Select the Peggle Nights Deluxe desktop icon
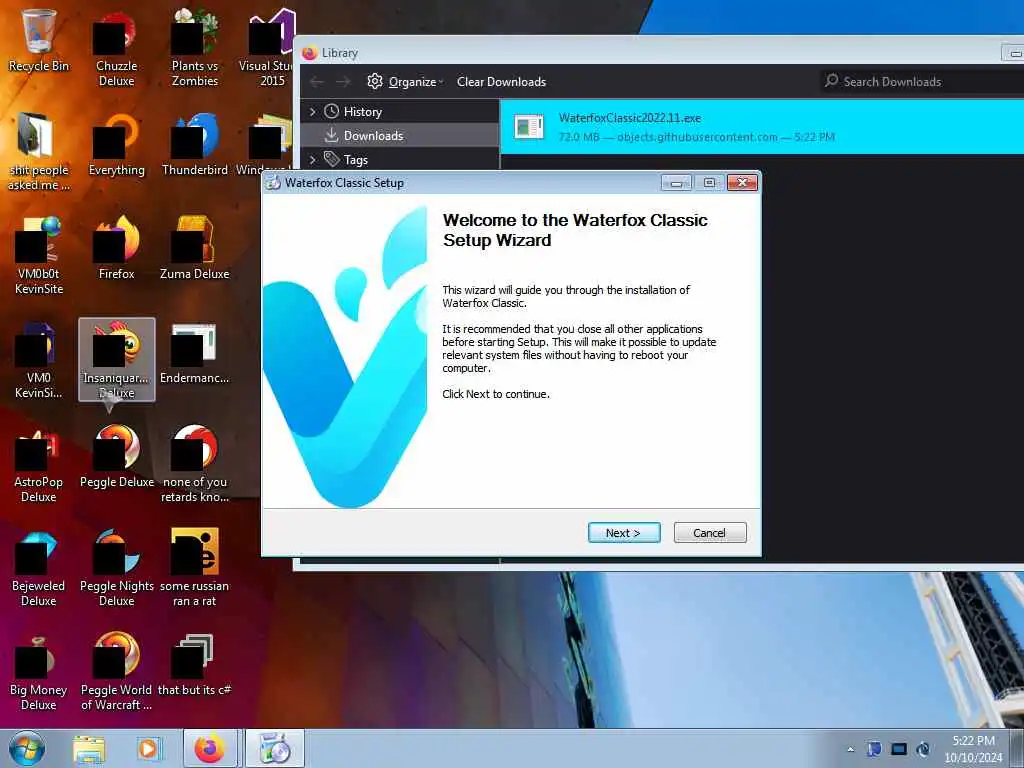The width and height of the screenshot is (1024, 768). pos(116,568)
